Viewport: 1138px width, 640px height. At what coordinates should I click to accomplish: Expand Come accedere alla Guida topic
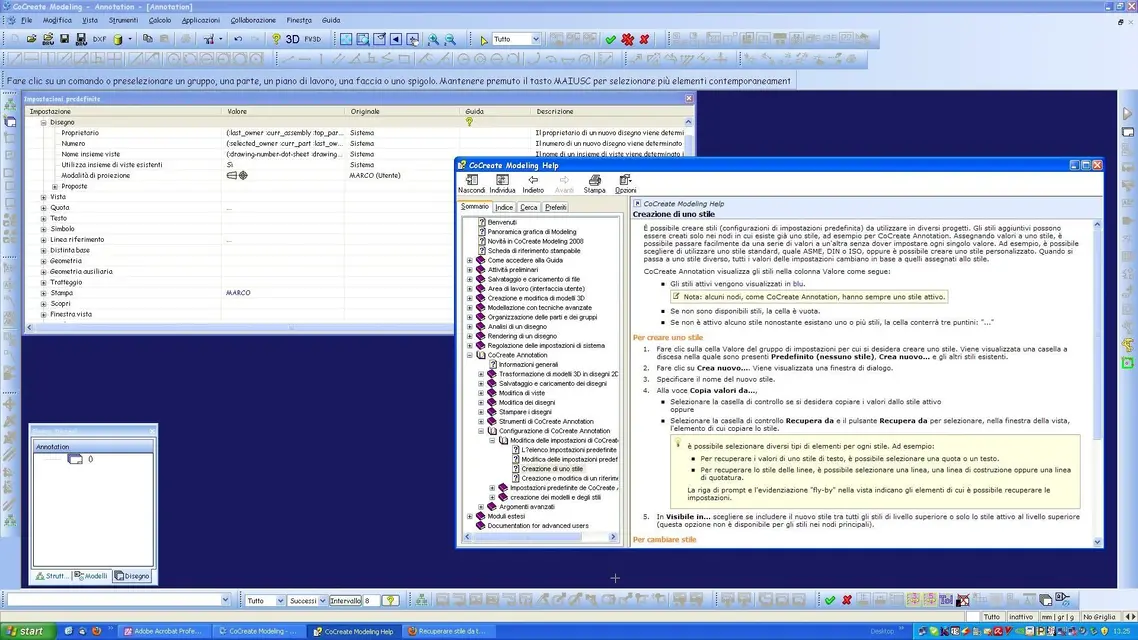470,260
